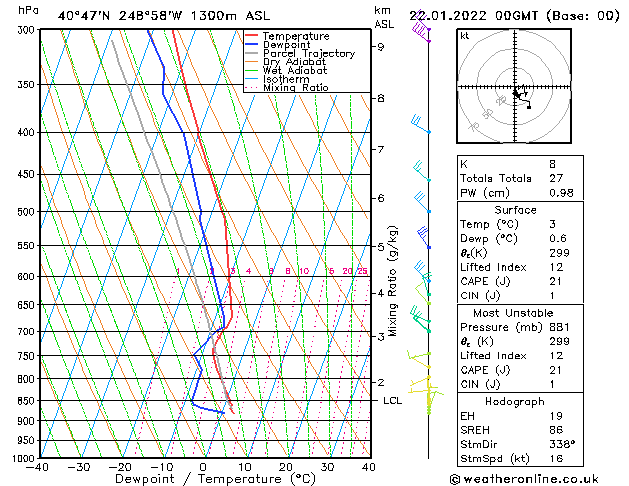Click the yellow wind barb near 750 hPa
Viewport: 629px width, 486px height.
[x=419, y=355]
